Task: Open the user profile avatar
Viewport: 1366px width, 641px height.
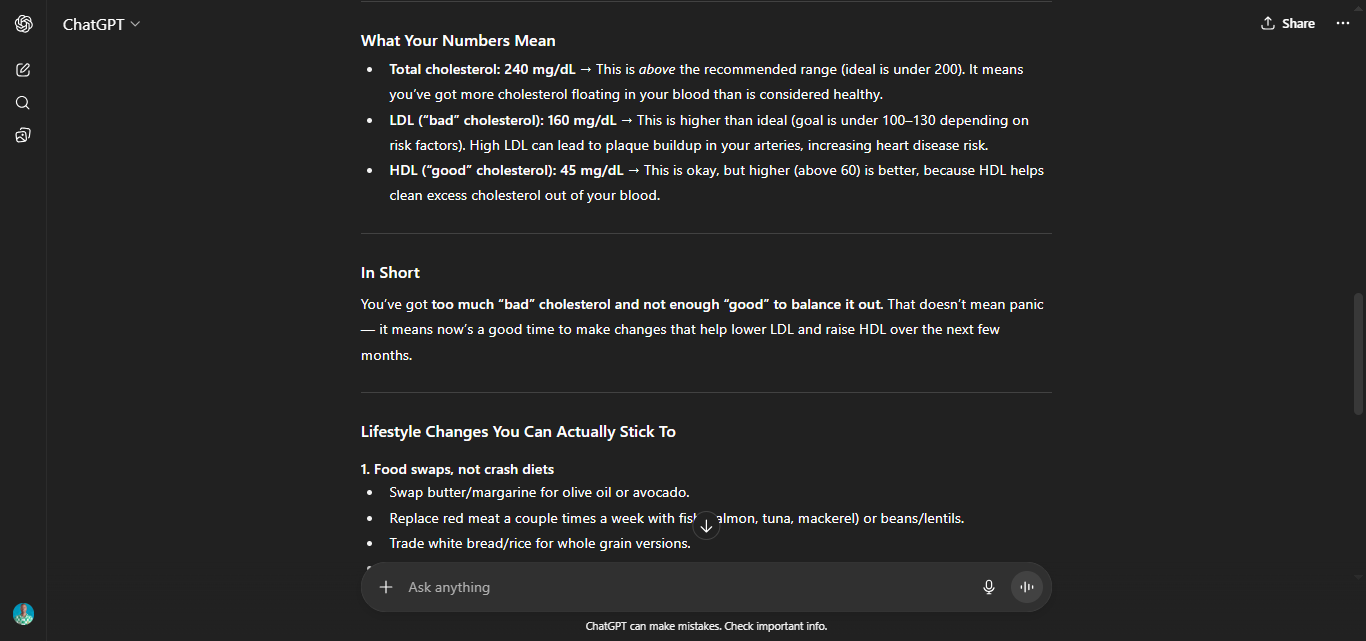Action: [x=23, y=614]
